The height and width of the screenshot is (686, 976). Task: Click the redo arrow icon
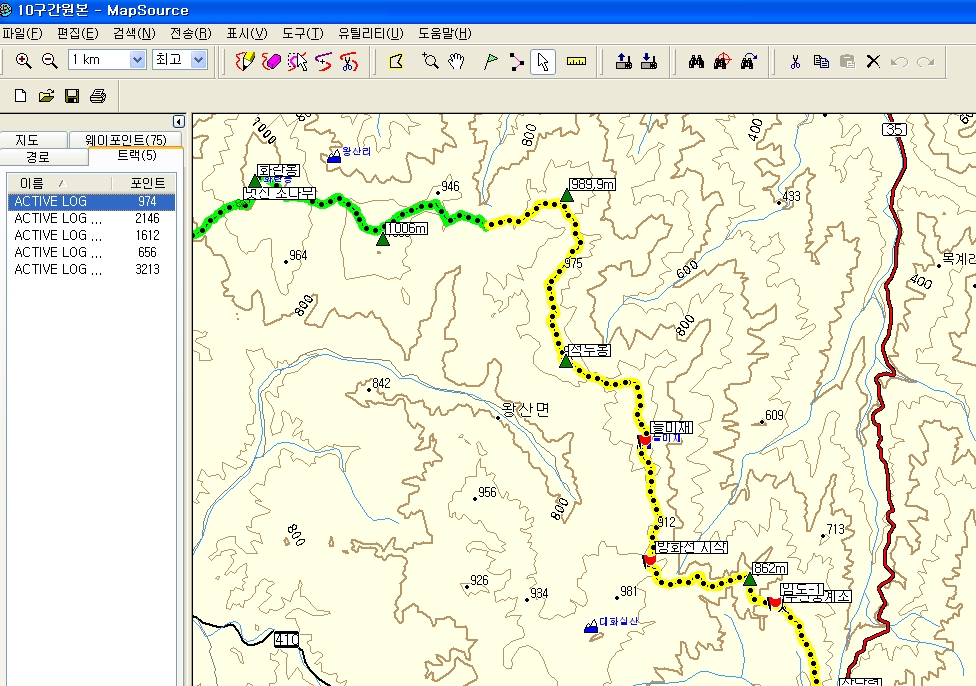coord(926,61)
